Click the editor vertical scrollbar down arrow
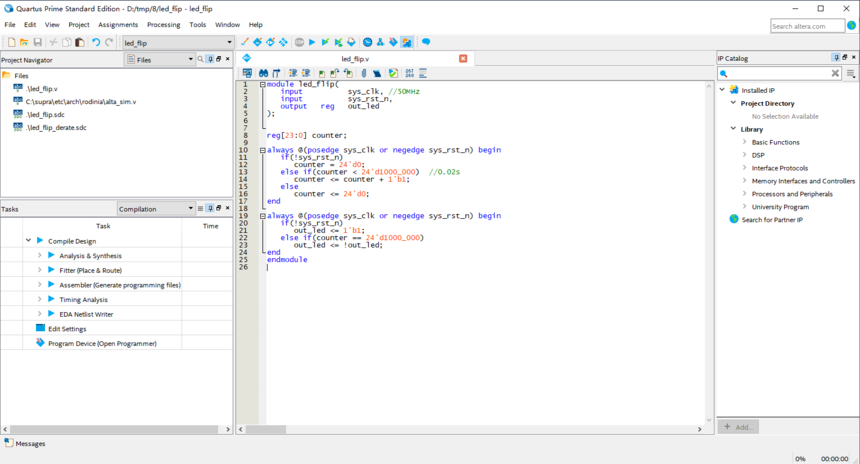 709,420
